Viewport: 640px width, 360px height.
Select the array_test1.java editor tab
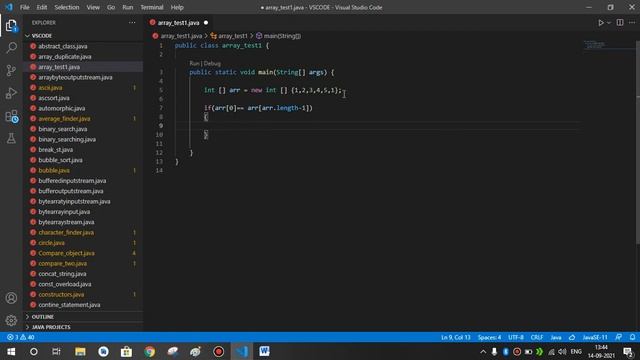(179, 23)
